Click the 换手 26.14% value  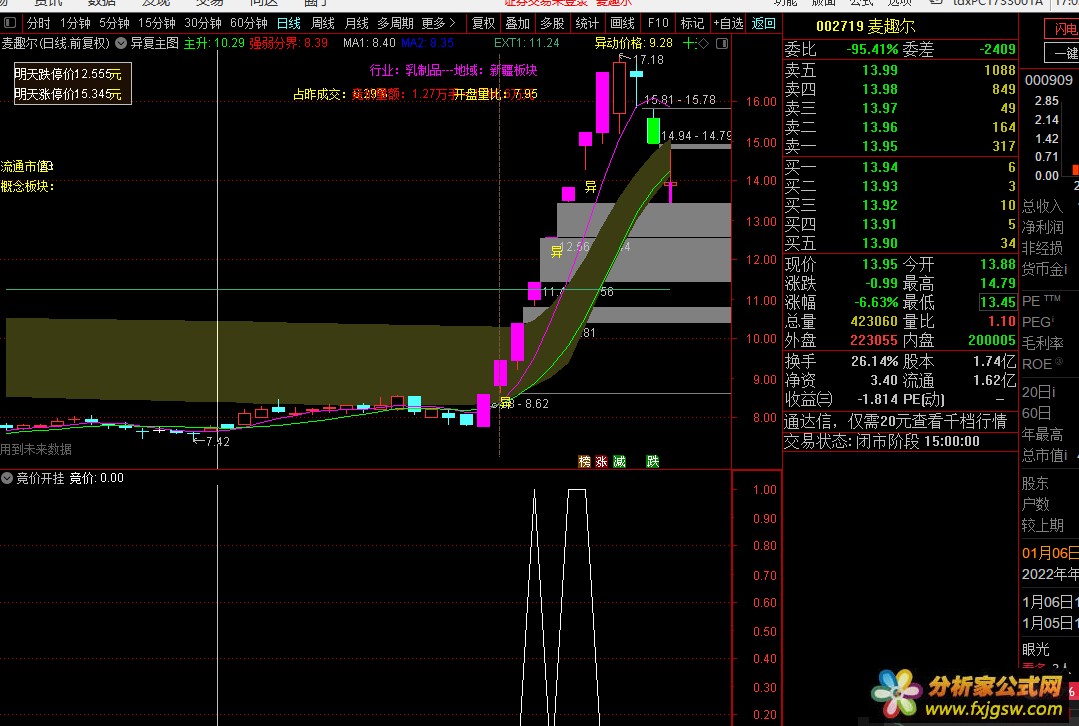(874, 361)
